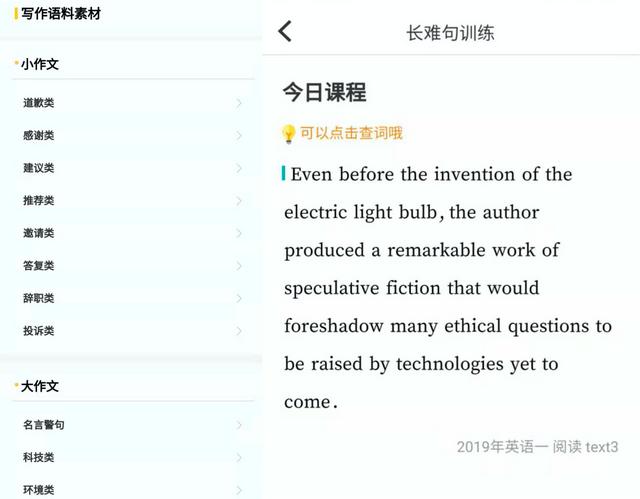The image size is (640, 499).
Task: Tap the lightbulb hint icon
Action: tap(289, 134)
